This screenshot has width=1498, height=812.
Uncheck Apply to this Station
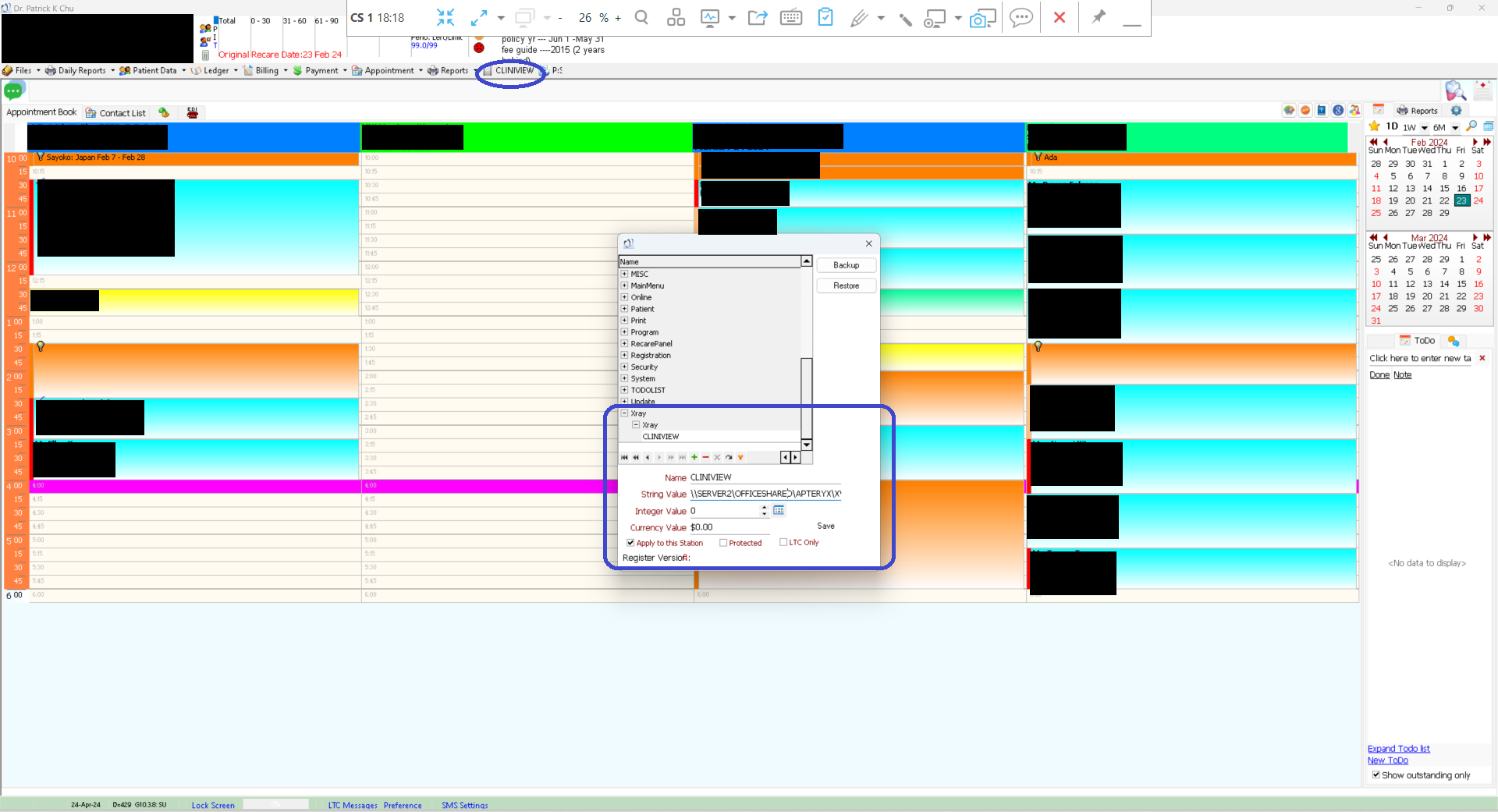630,543
